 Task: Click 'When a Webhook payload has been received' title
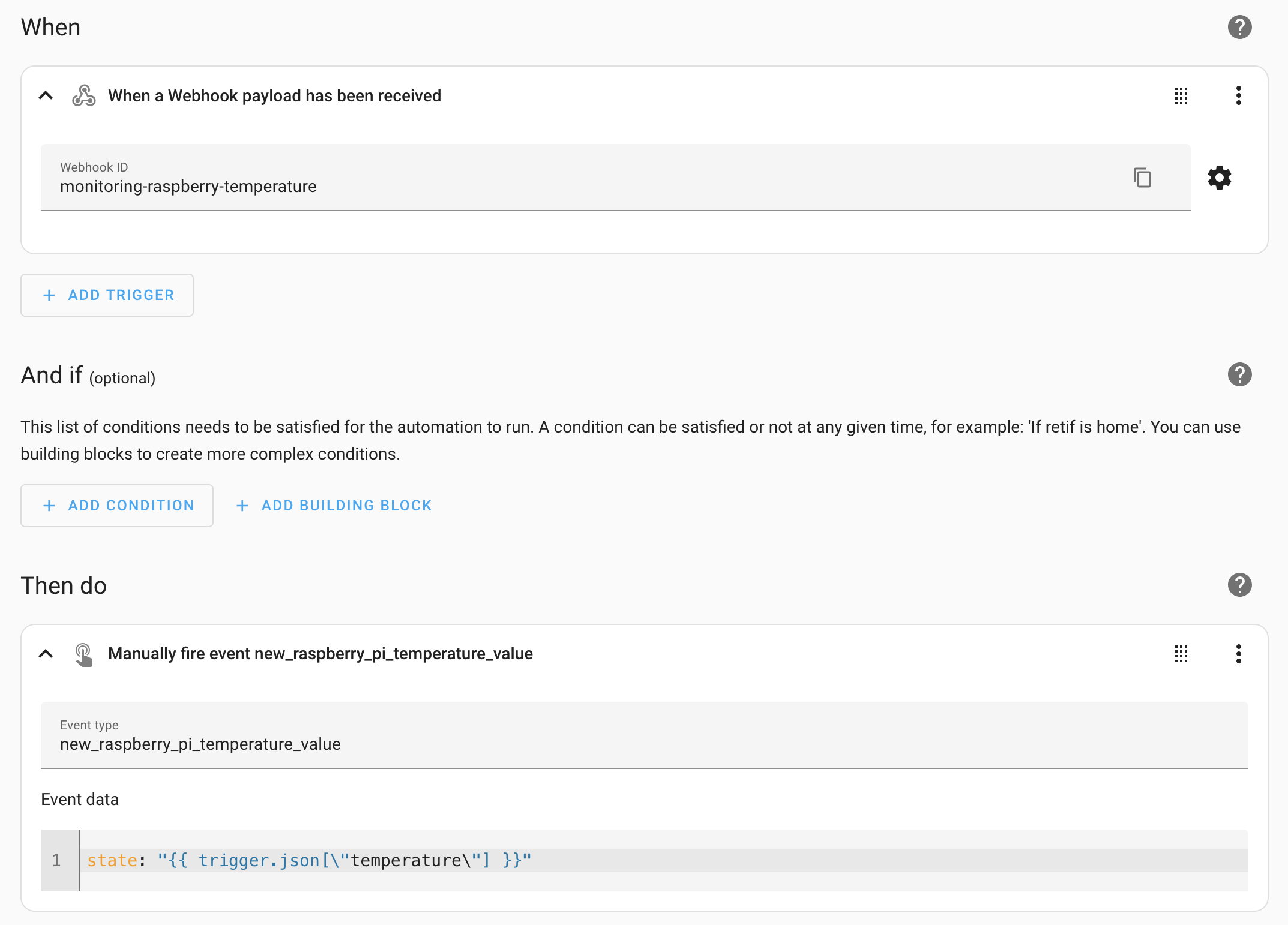coord(275,95)
